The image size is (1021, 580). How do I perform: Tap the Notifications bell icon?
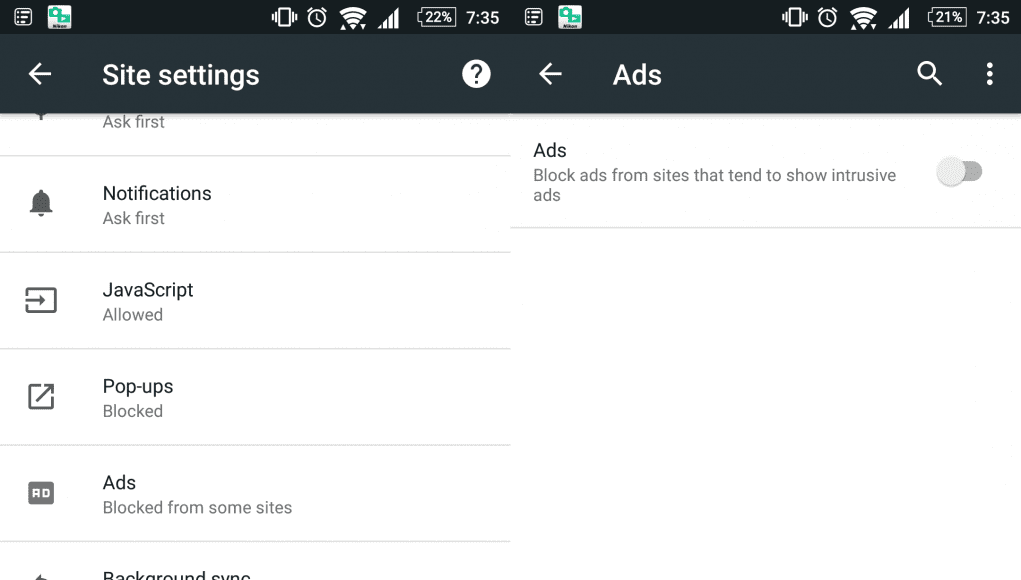tap(41, 203)
